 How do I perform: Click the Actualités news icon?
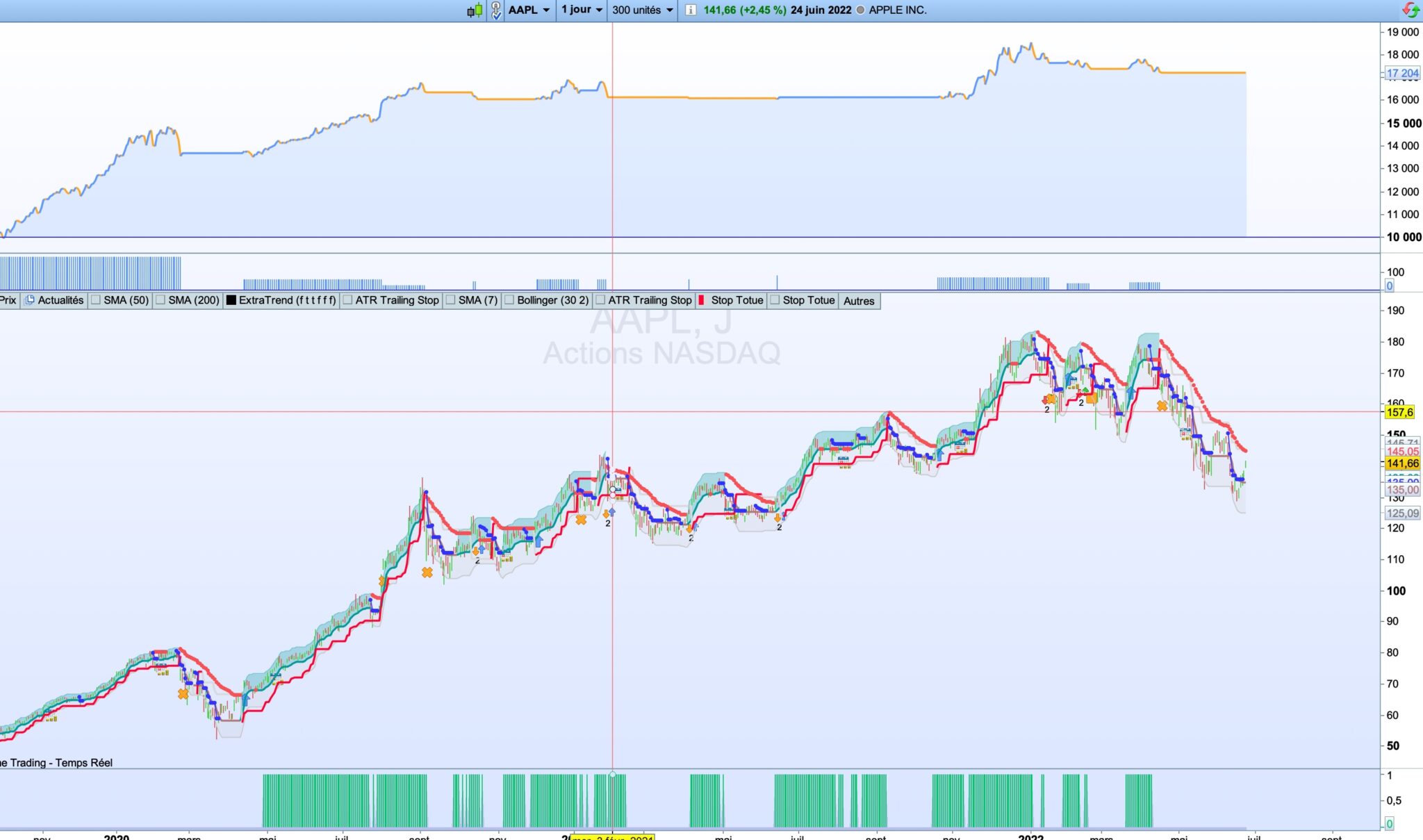click(x=30, y=300)
